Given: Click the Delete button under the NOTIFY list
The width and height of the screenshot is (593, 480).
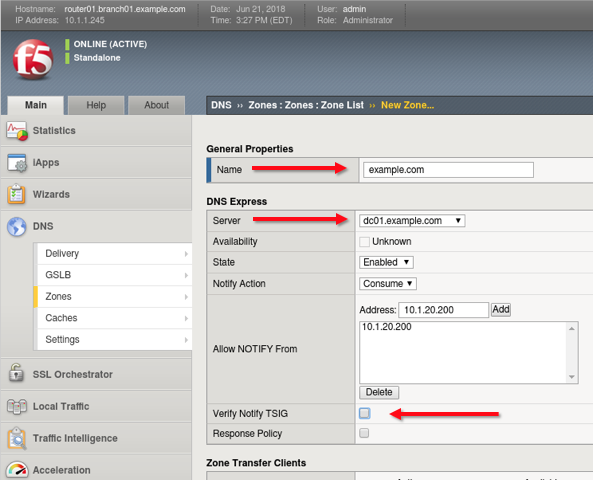Looking at the screenshot, I should (379, 392).
